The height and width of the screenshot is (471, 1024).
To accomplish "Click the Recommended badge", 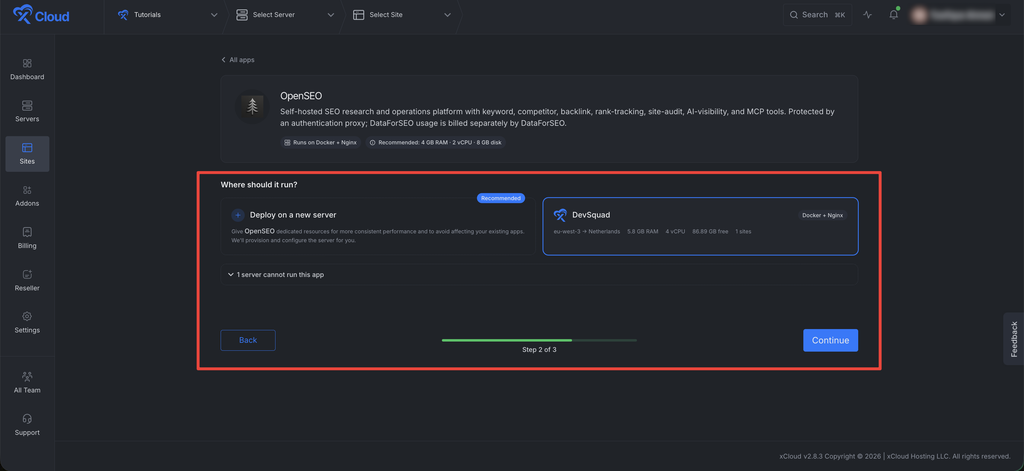I will (x=500, y=198).
